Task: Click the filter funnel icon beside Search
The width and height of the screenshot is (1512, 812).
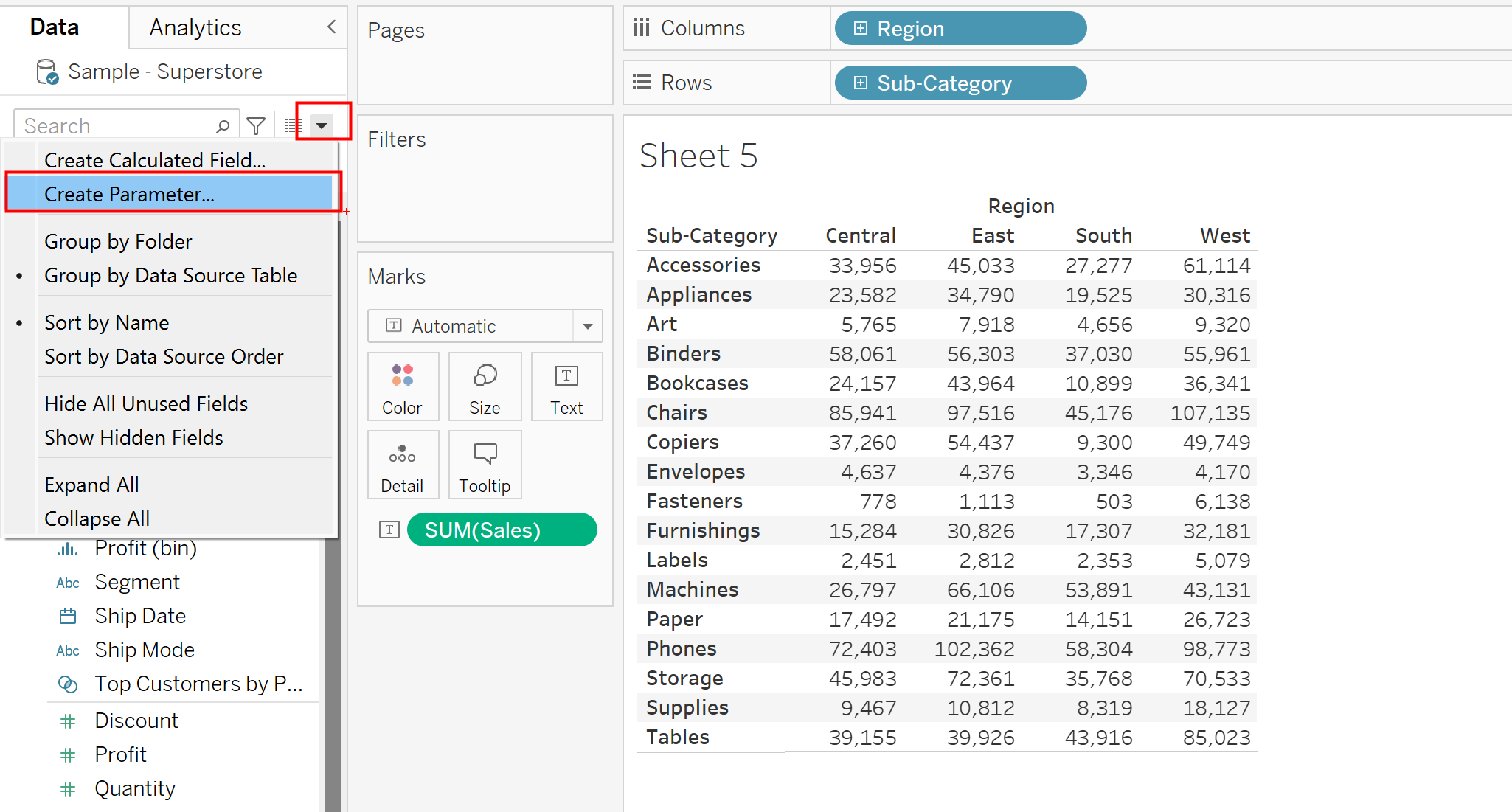Action: click(x=256, y=126)
